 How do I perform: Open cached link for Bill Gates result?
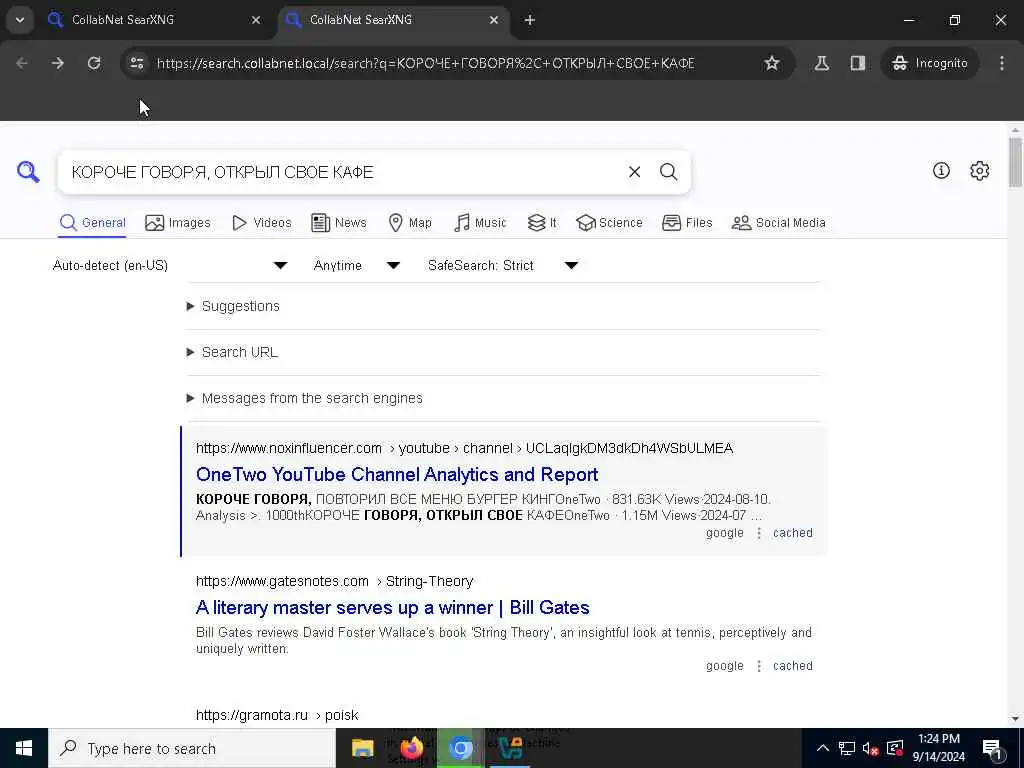point(793,666)
